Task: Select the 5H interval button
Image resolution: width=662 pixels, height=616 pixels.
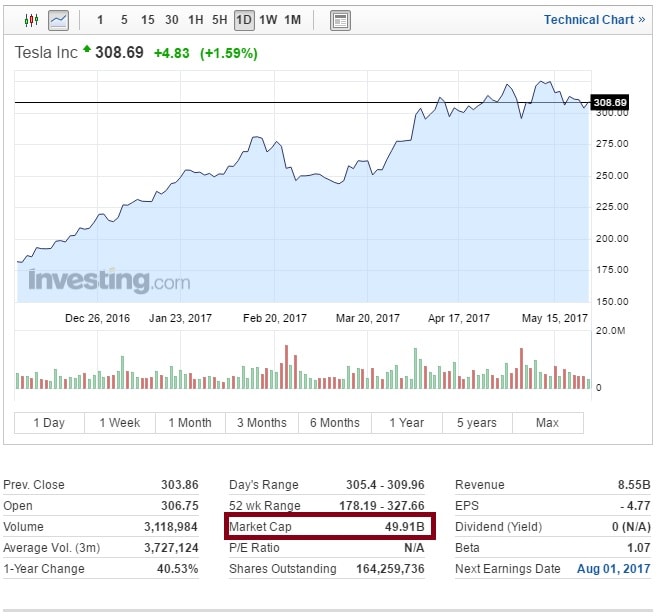Action: 220,20
